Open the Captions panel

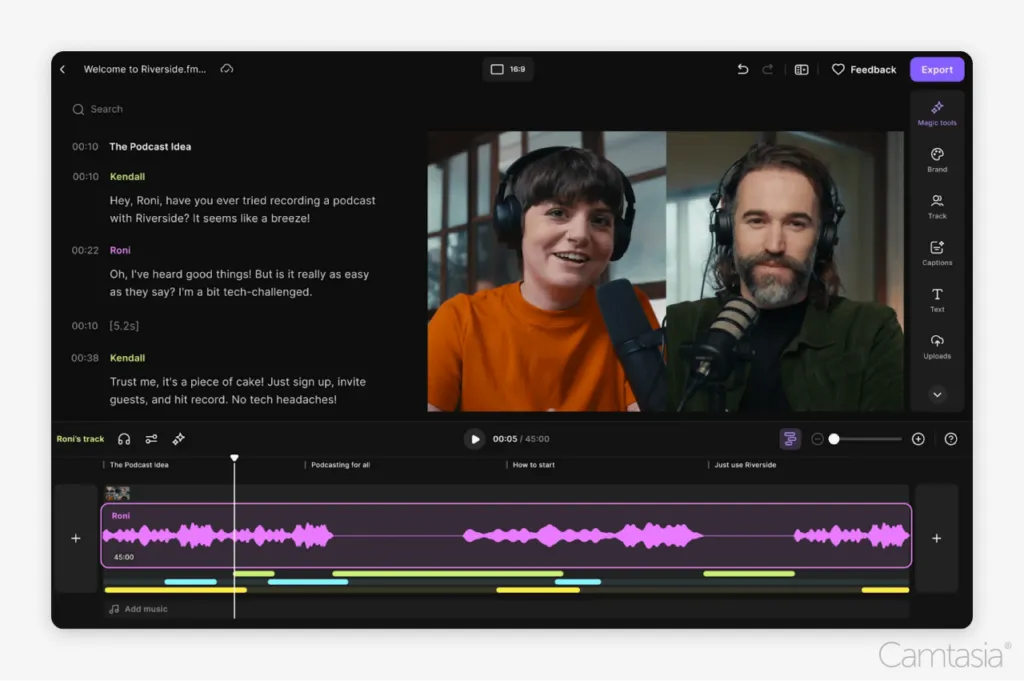[936, 253]
